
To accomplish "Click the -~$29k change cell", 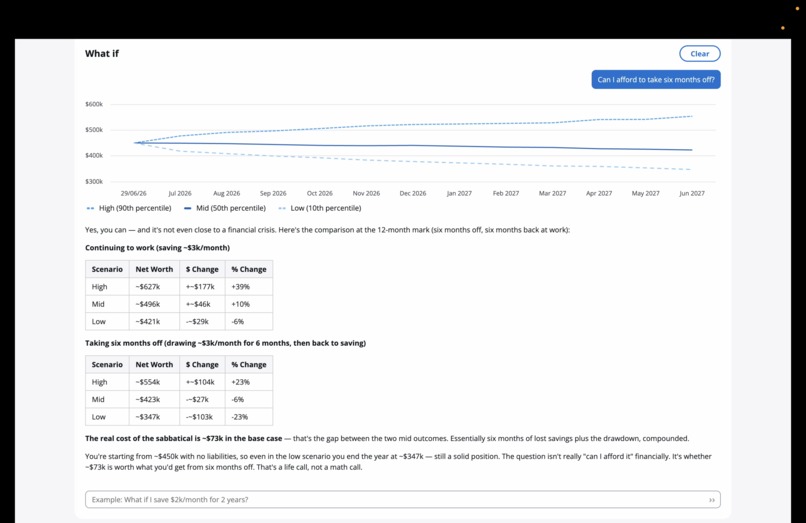I will [x=202, y=321].
